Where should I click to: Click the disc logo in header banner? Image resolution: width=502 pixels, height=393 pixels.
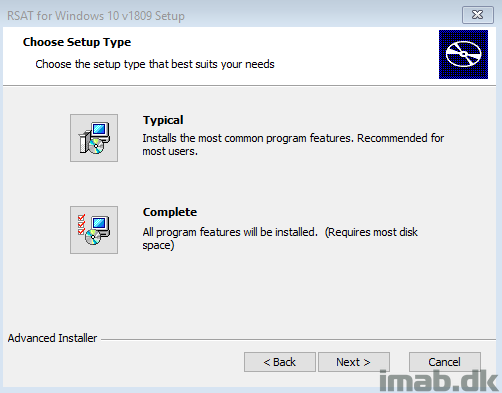click(x=463, y=54)
